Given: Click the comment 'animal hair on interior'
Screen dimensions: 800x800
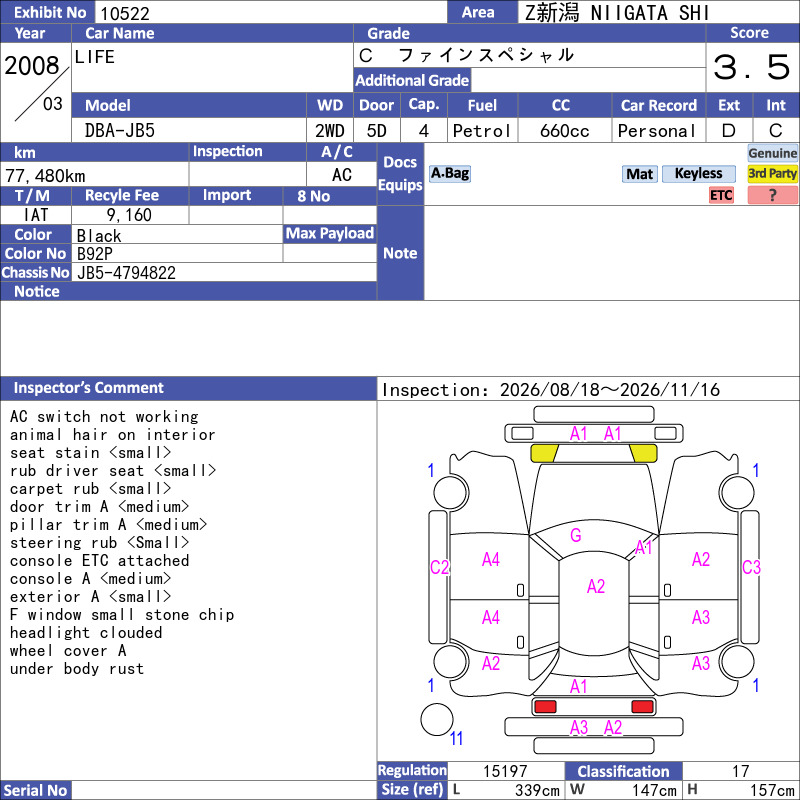Looking at the screenshot, I should point(113,435).
